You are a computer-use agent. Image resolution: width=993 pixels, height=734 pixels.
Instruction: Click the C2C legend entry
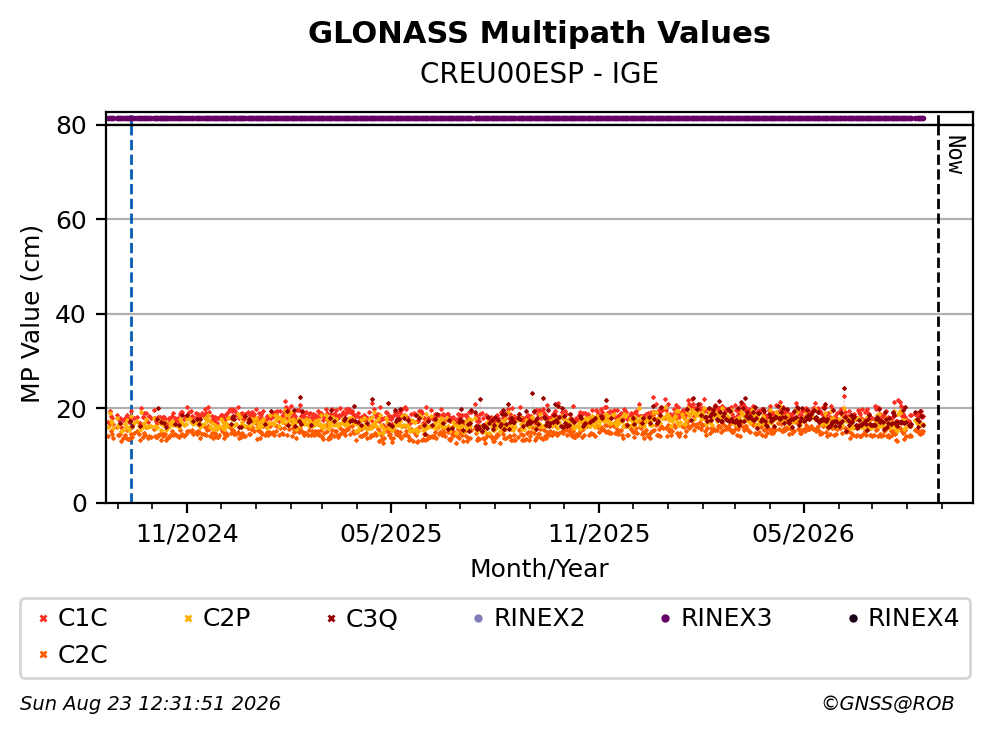[x=73, y=654]
